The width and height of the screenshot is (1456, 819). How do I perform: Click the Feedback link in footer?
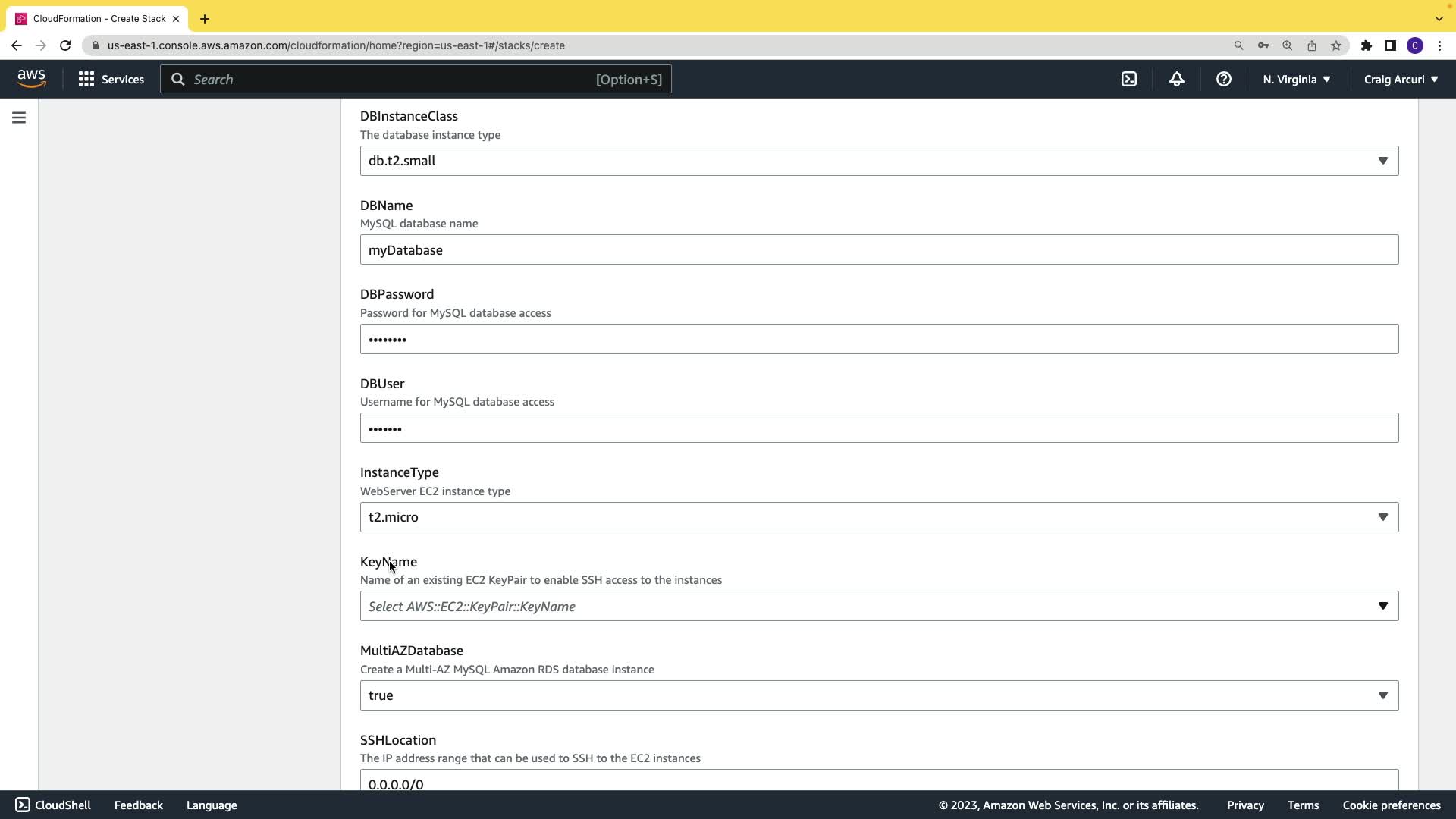pyautogui.click(x=138, y=805)
